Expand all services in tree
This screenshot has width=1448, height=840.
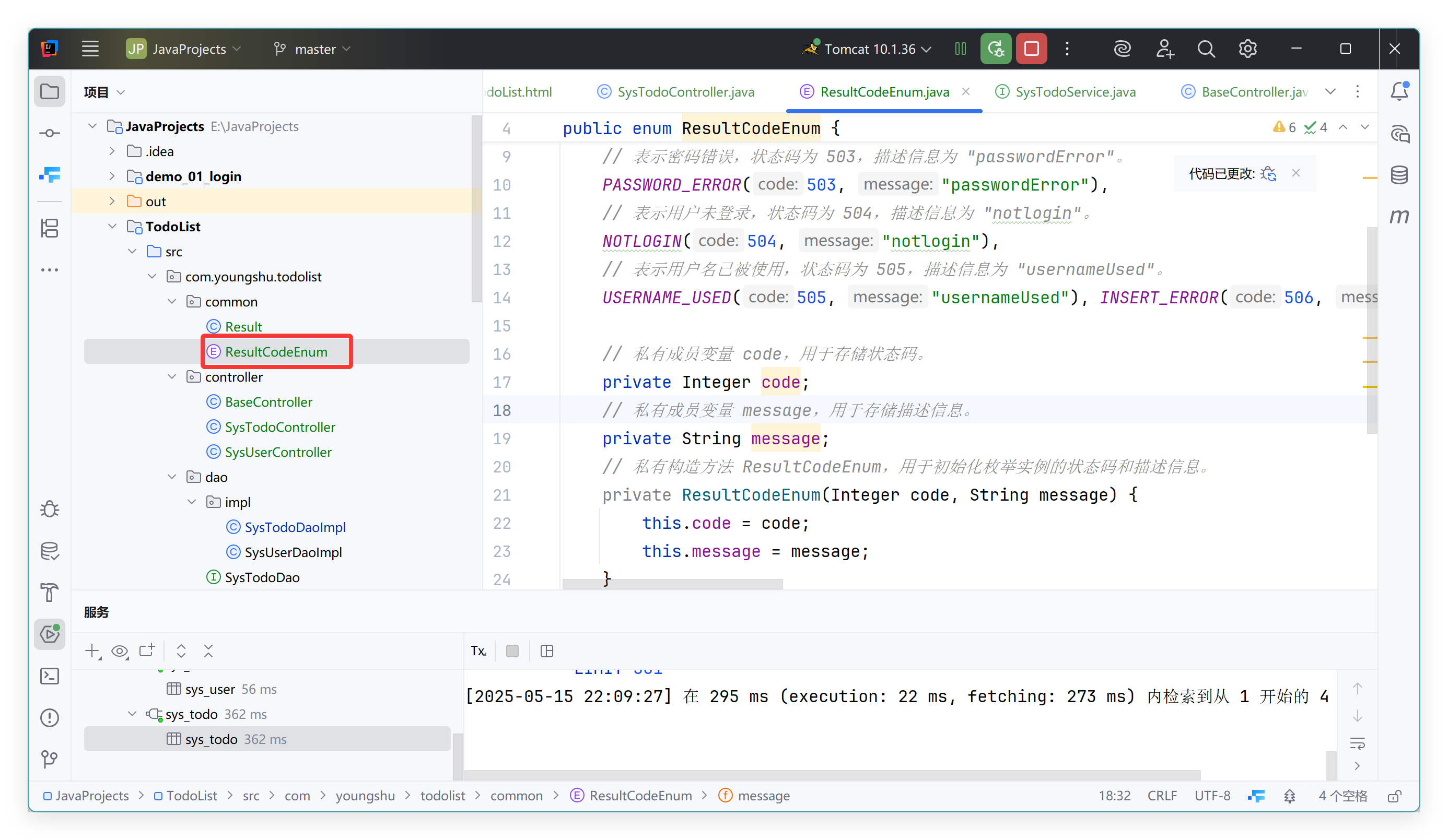[181, 650]
